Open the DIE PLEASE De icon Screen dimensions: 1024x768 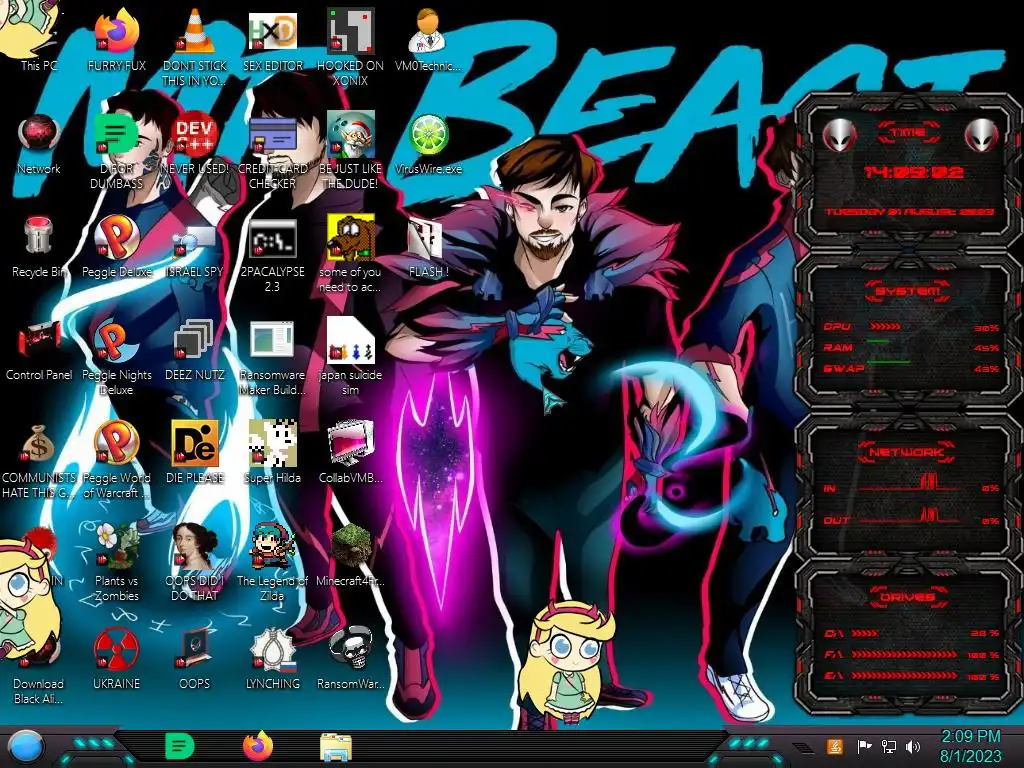(195, 452)
